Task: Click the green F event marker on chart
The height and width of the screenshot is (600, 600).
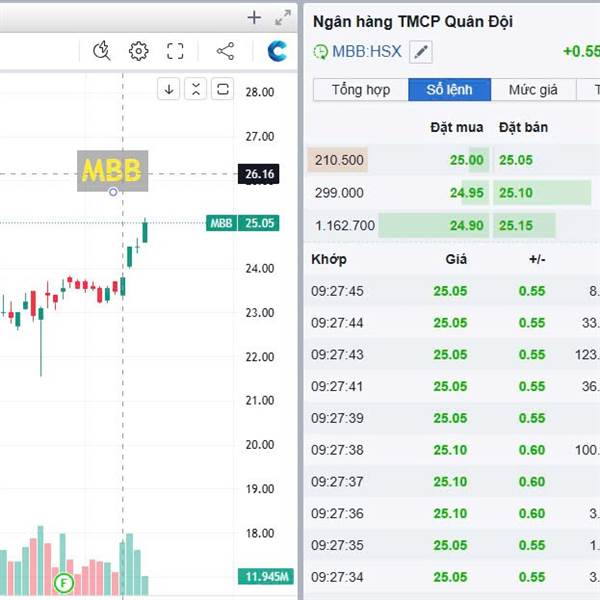Action: [x=64, y=583]
